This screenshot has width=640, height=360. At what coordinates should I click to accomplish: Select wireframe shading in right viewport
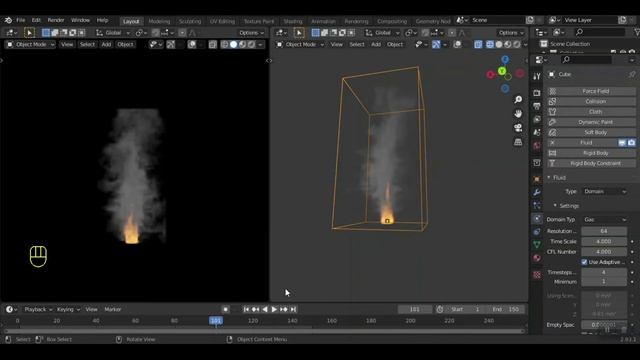pos(490,44)
